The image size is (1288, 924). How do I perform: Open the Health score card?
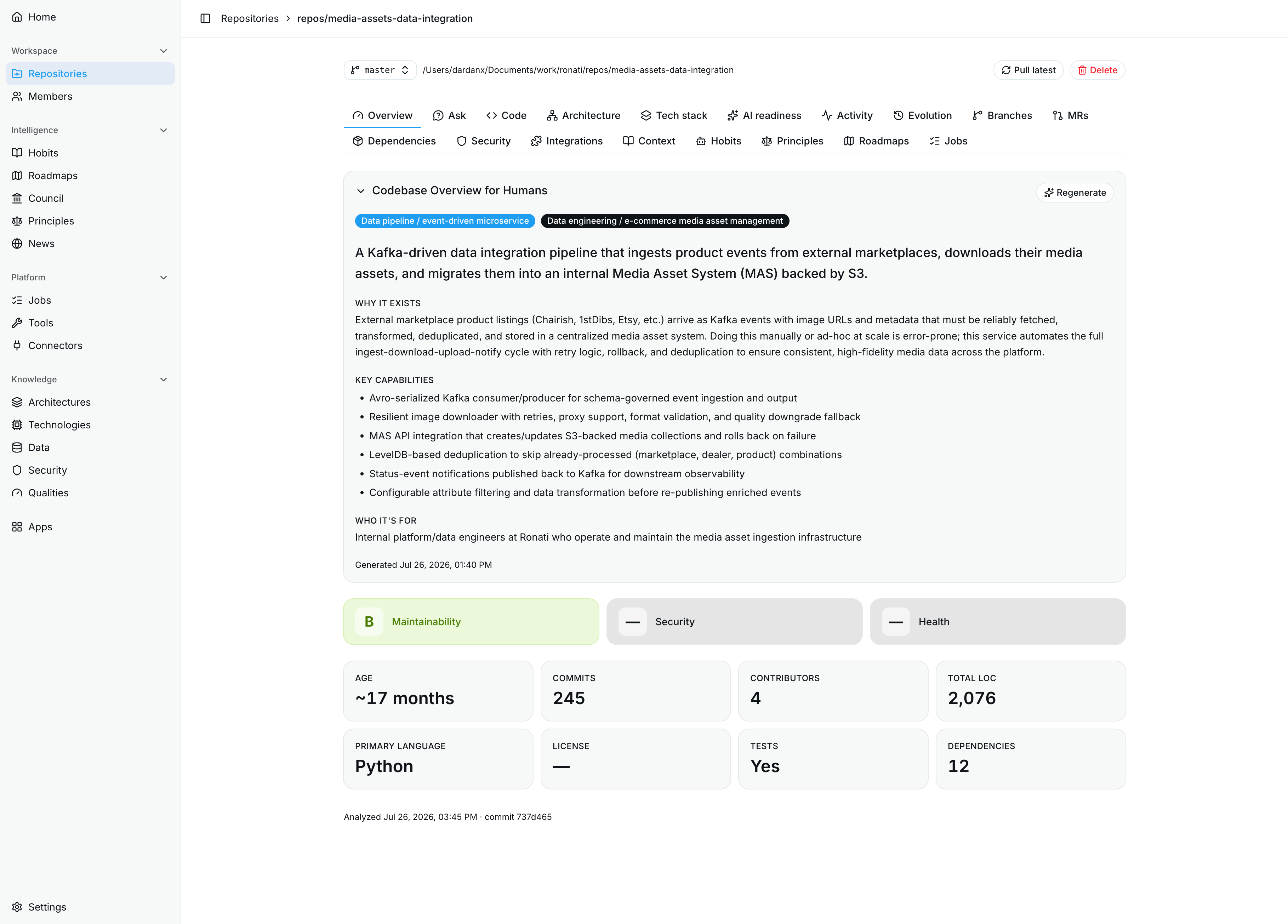pyautogui.click(x=998, y=621)
